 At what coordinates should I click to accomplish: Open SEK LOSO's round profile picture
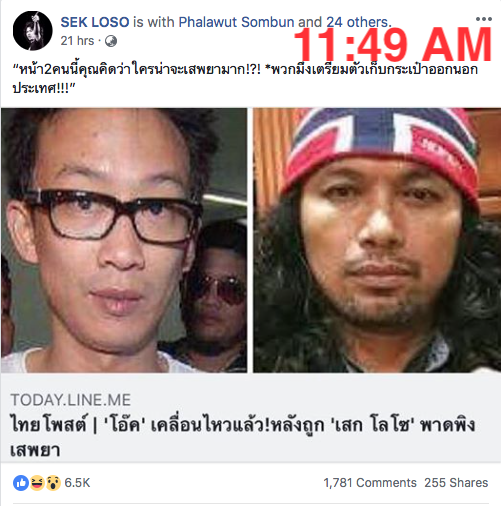(33, 31)
